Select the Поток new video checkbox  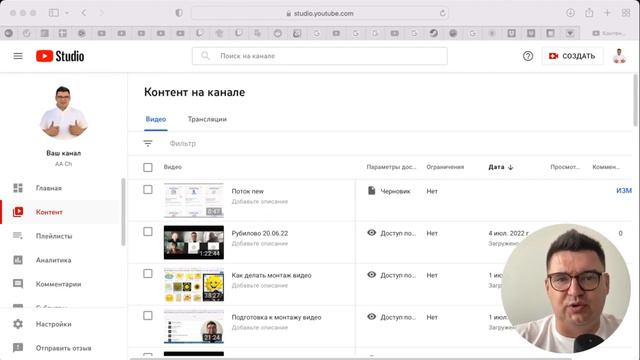(148, 189)
